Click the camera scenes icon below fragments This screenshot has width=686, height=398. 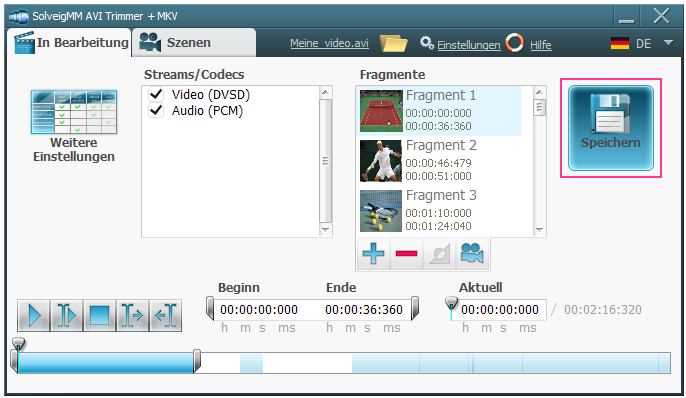click(472, 253)
